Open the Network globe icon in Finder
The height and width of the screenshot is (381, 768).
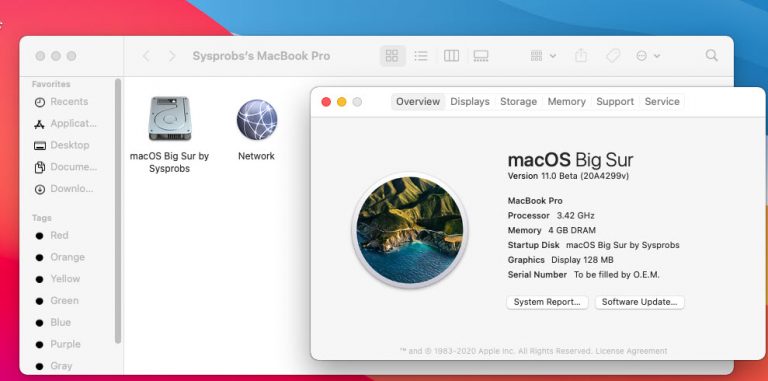(257, 119)
